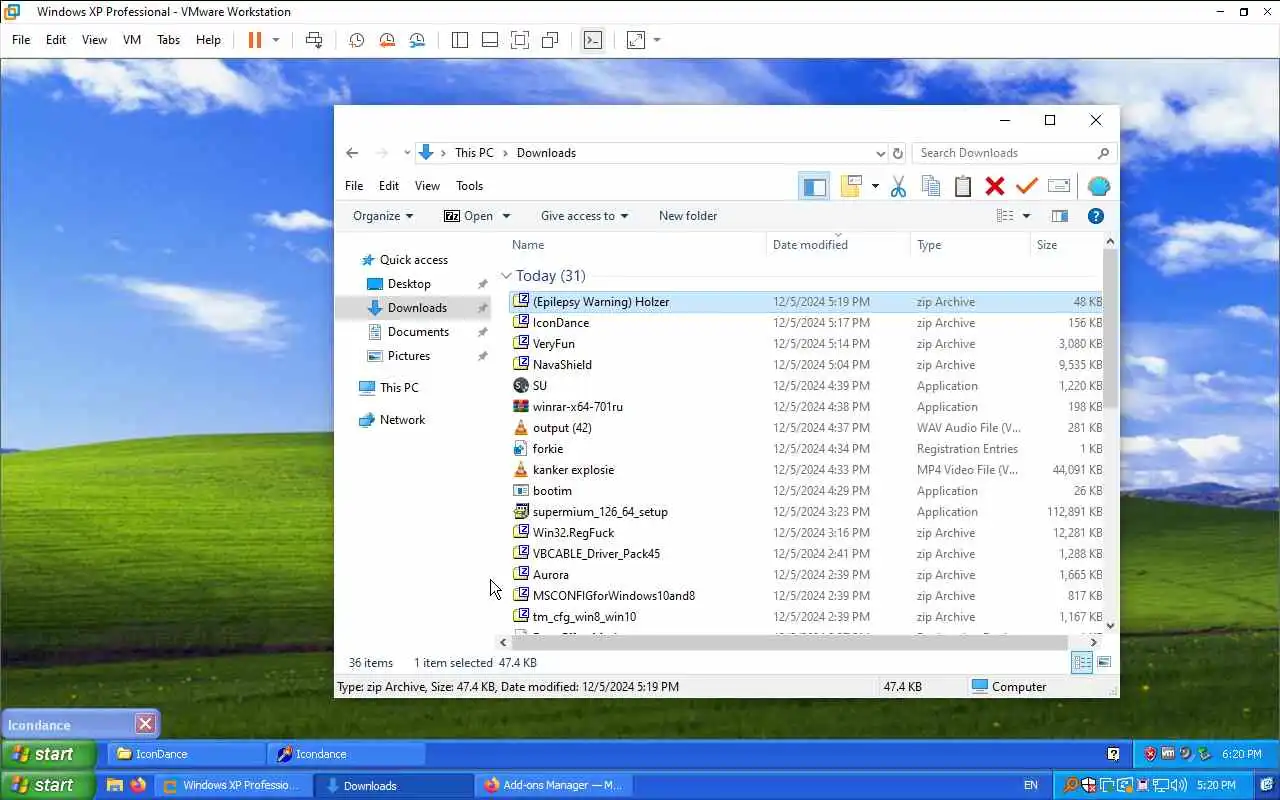Click VMware manage snapshots icon
This screenshot has width=1280, height=800.
(x=417, y=40)
